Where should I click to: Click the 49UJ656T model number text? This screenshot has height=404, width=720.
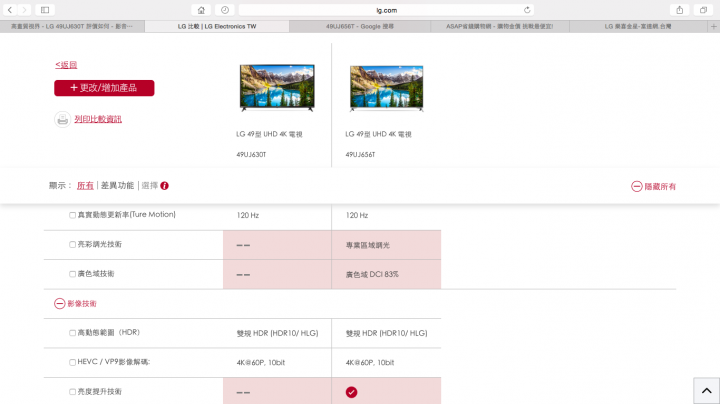360,155
